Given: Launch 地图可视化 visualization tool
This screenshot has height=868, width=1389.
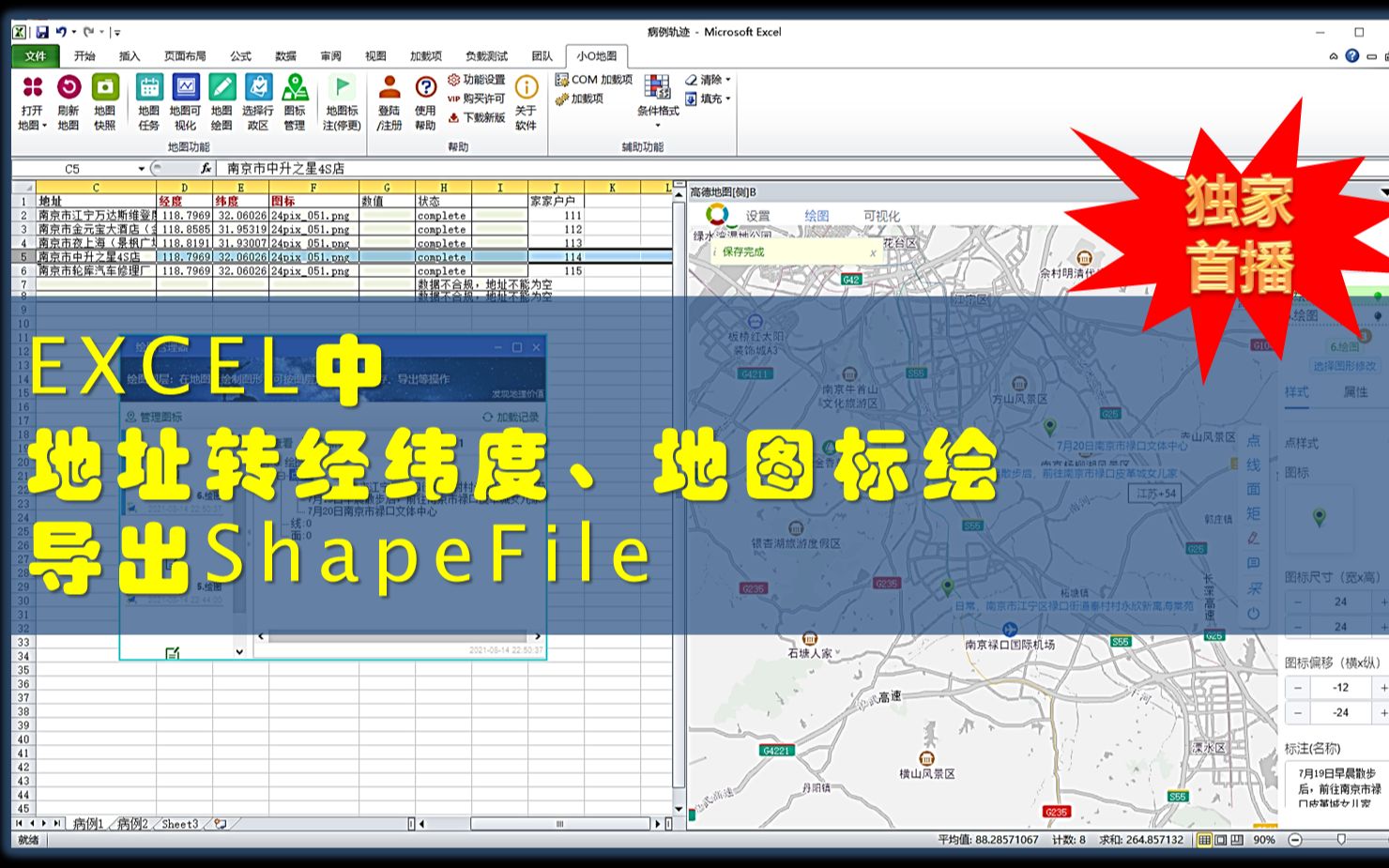Looking at the screenshot, I should click(185, 102).
